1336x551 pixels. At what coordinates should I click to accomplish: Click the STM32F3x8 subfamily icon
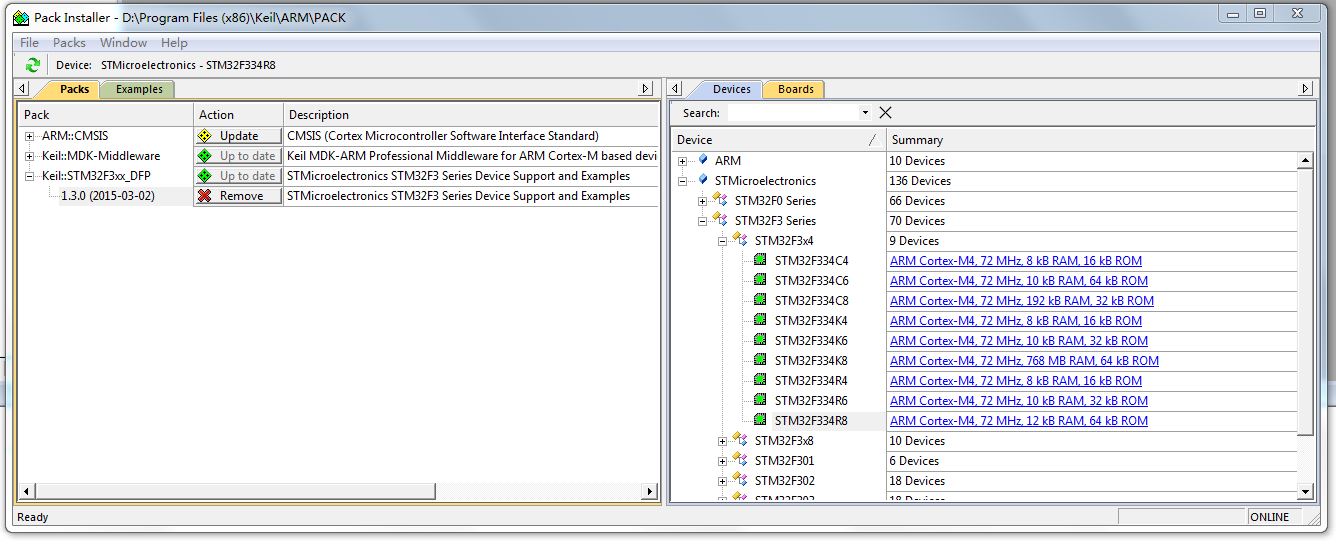pos(740,440)
